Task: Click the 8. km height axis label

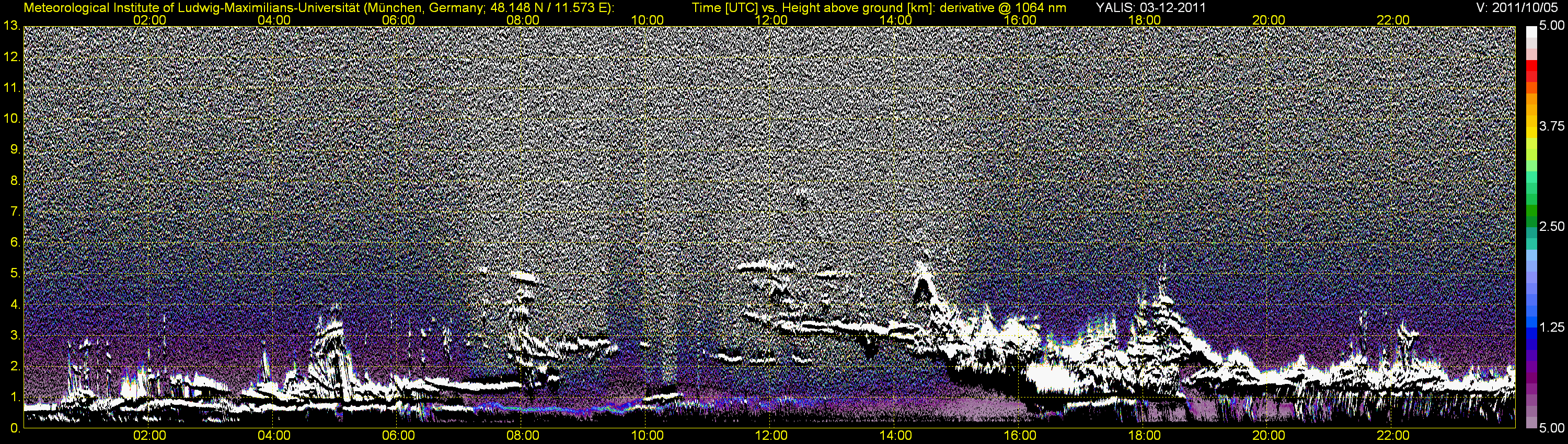Action: (15, 181)
